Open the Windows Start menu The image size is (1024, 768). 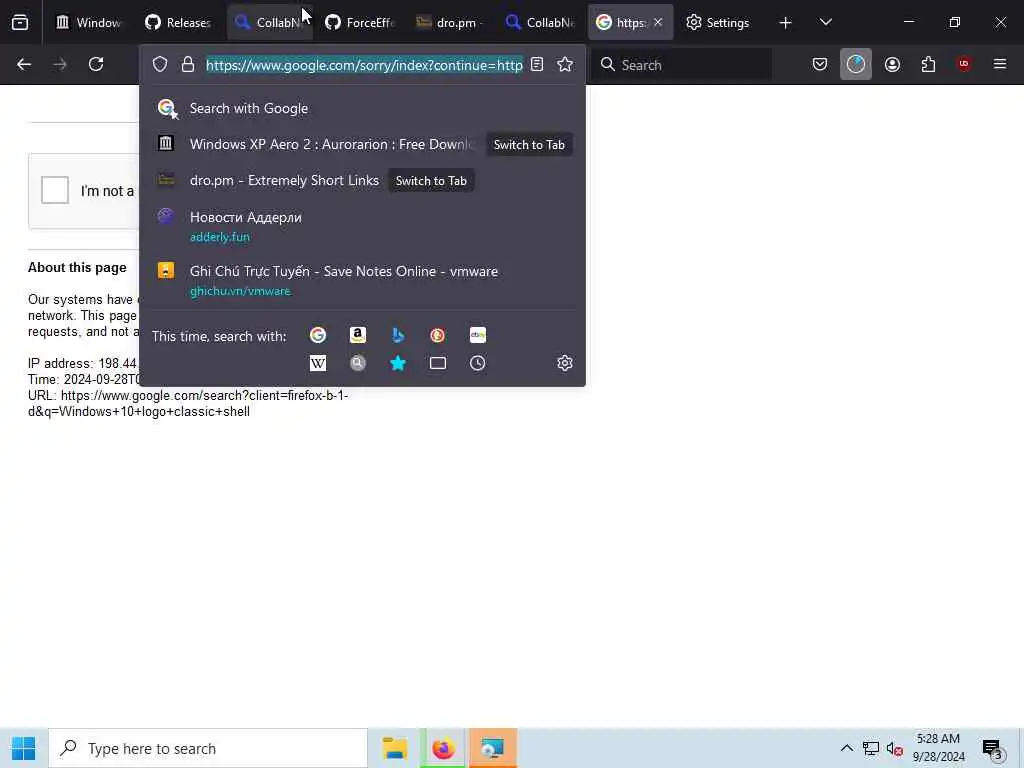point(24,748)
